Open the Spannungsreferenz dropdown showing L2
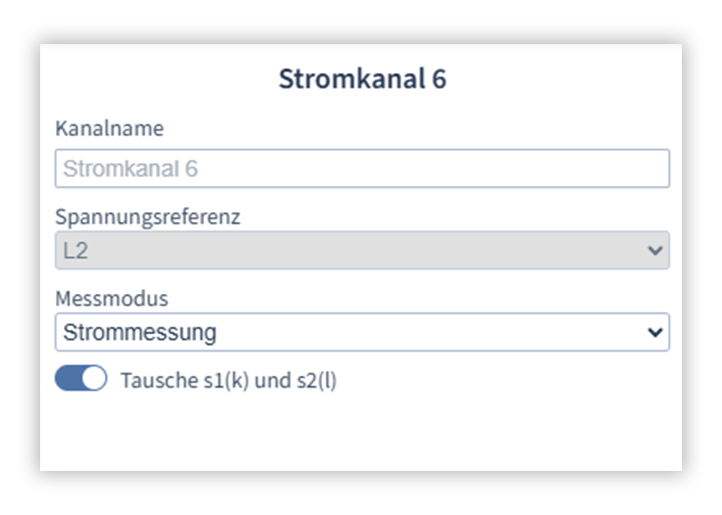Viewport: 722px width, 515px height. [x=362, y=251]
